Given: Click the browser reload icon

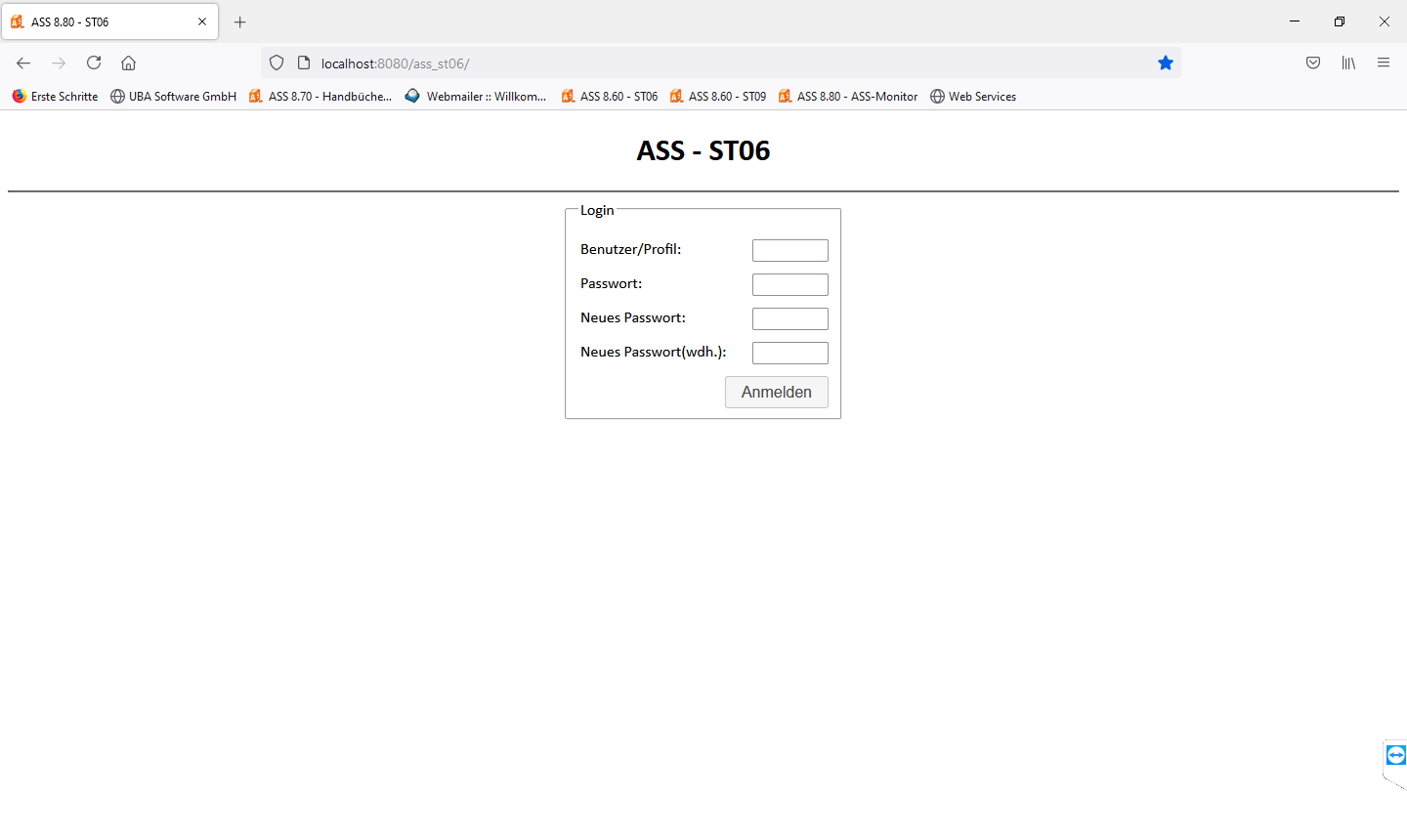Looking at the screenshot, I should click(x=94, y=63).
